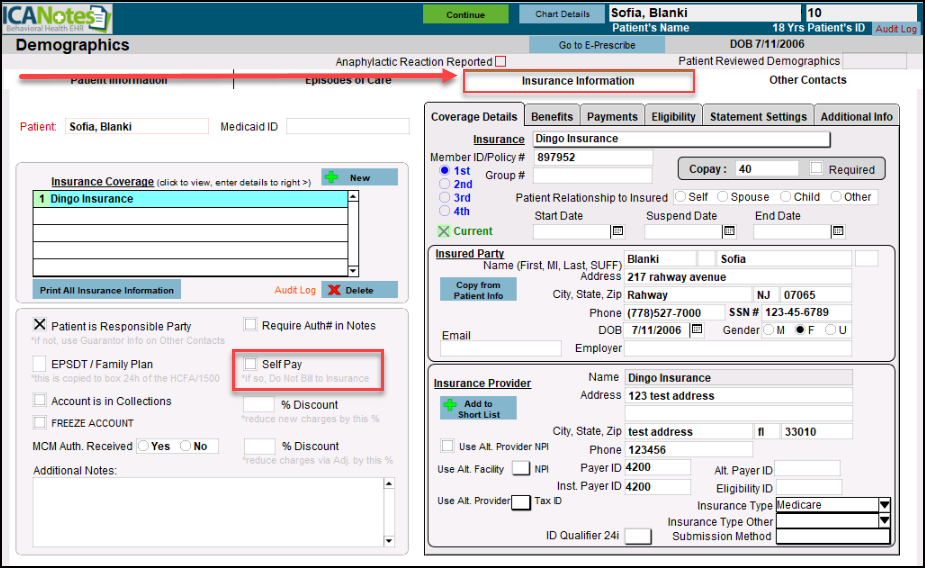The height and width of the screenshot is (568, 925).
Task: Open the orange Audit Log link
Action: pos(295,290)
